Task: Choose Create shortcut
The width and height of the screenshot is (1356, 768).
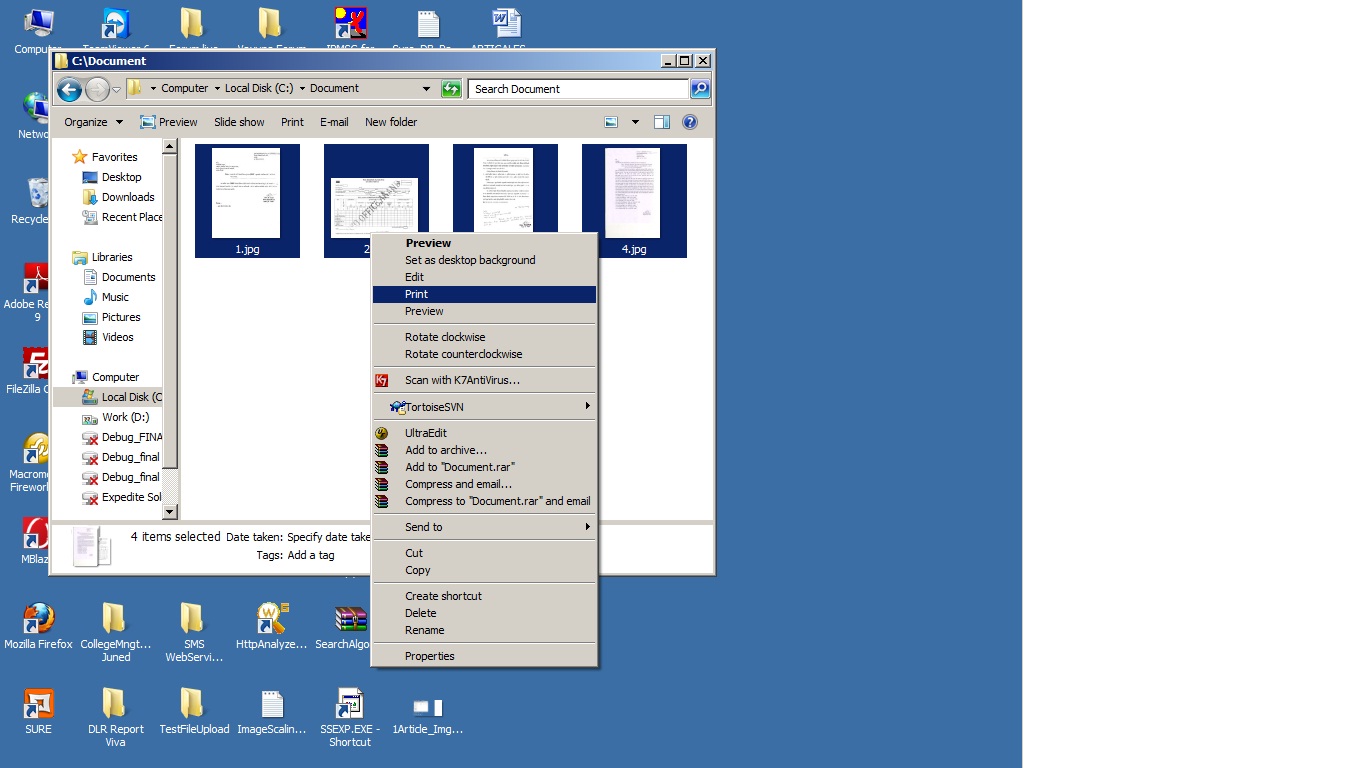Action: tap(484, 596)
